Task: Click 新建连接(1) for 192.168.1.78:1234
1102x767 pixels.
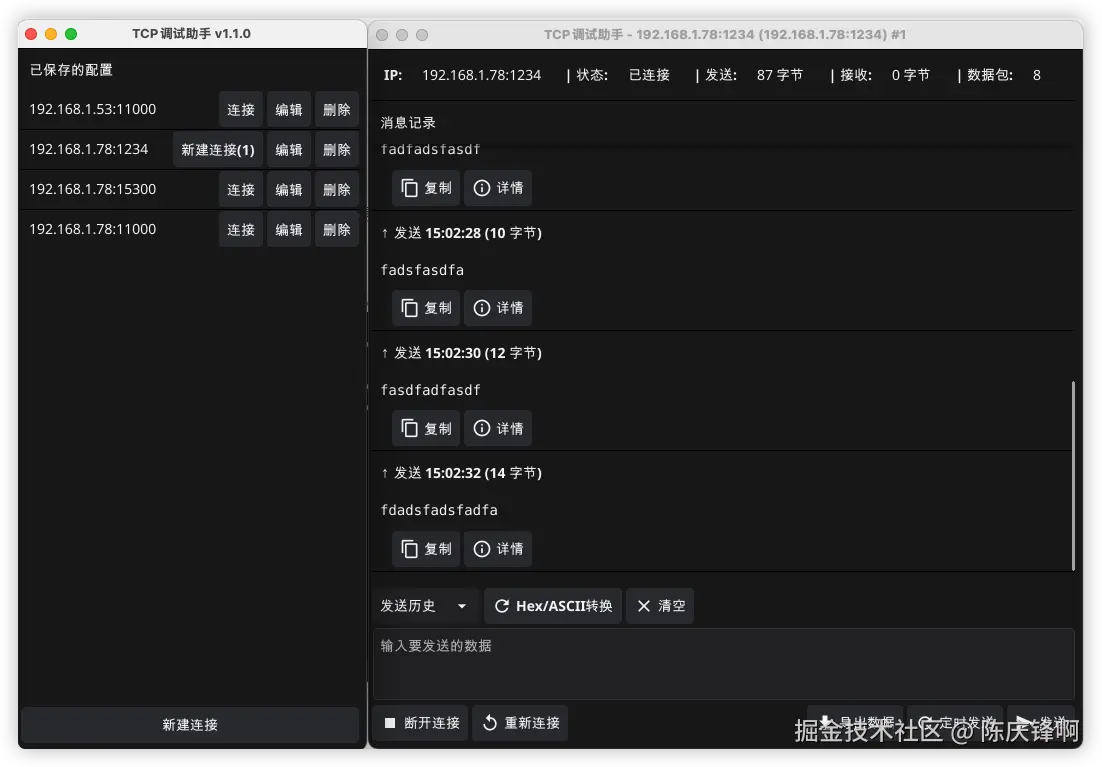Action: [217, 149]
